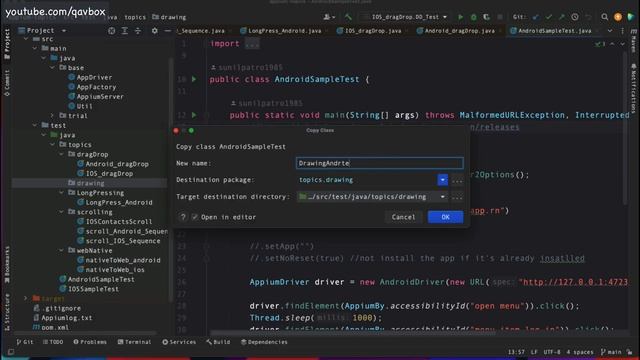This screenshot has width=640, height=360.
Task: Click the main Git branch status widget
Action: point(611,352)
